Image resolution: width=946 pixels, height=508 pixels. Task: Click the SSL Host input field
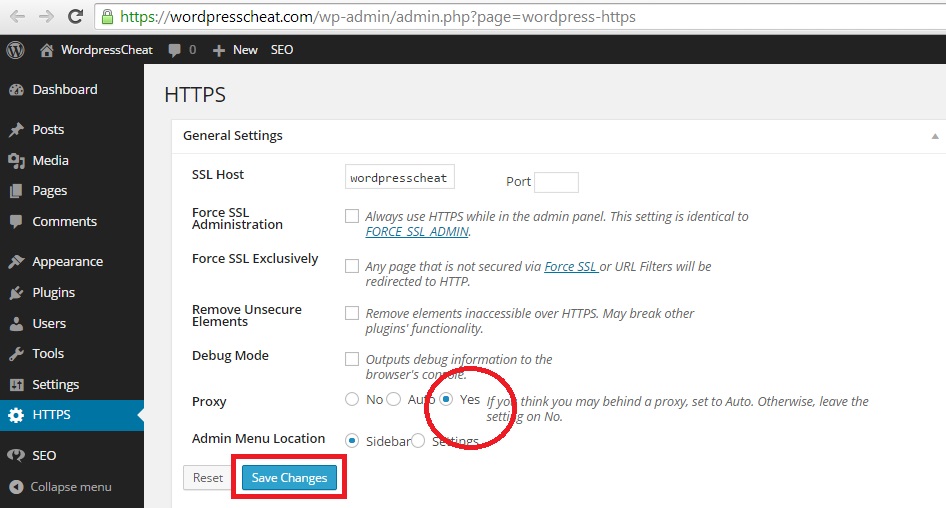click(x=399, y=177)
